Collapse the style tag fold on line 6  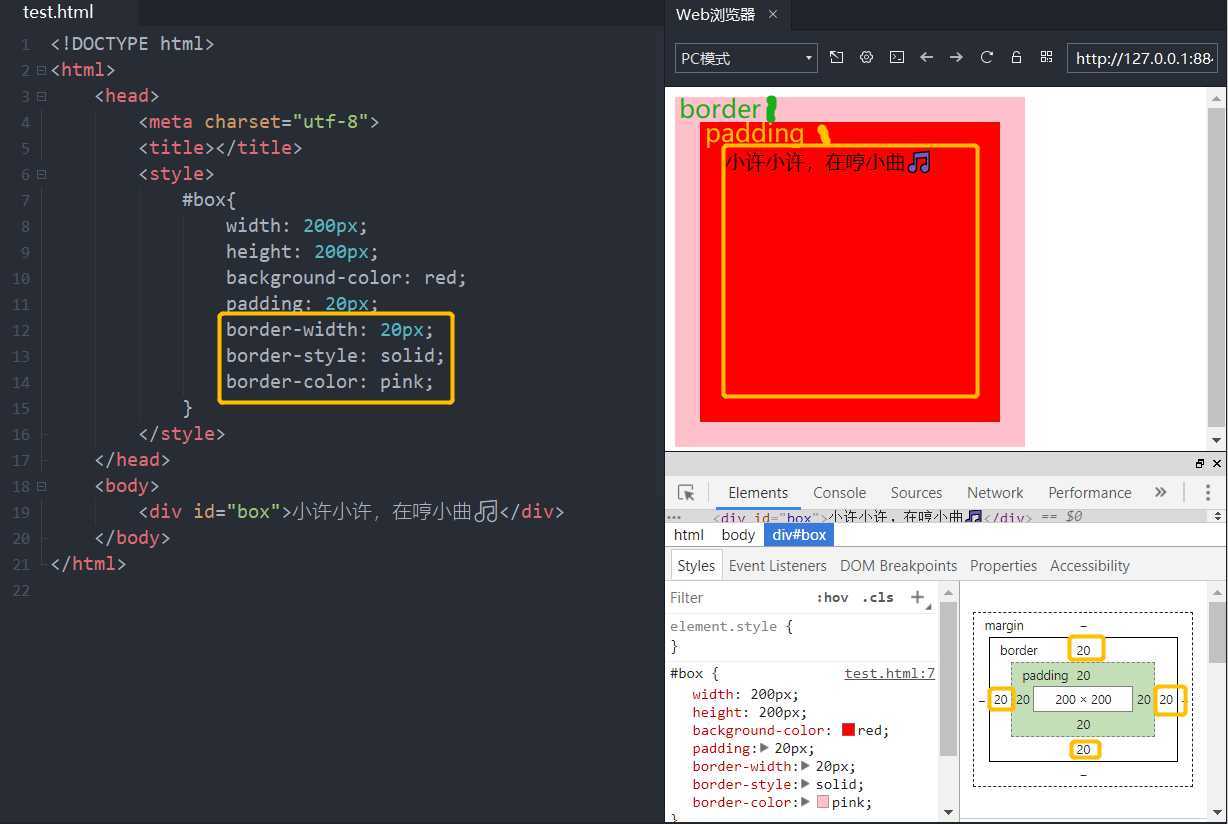tap(41, 174)
